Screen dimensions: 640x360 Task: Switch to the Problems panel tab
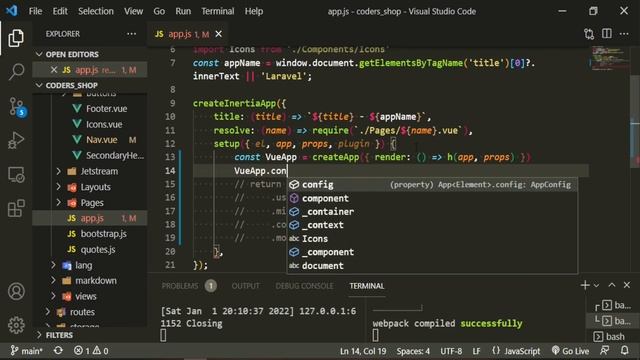pos(189,286)
